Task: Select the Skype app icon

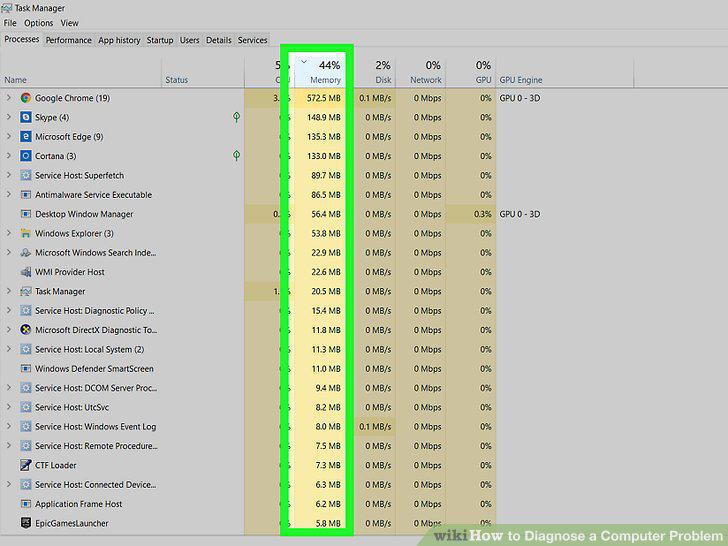Action: (x=26, y=117)
